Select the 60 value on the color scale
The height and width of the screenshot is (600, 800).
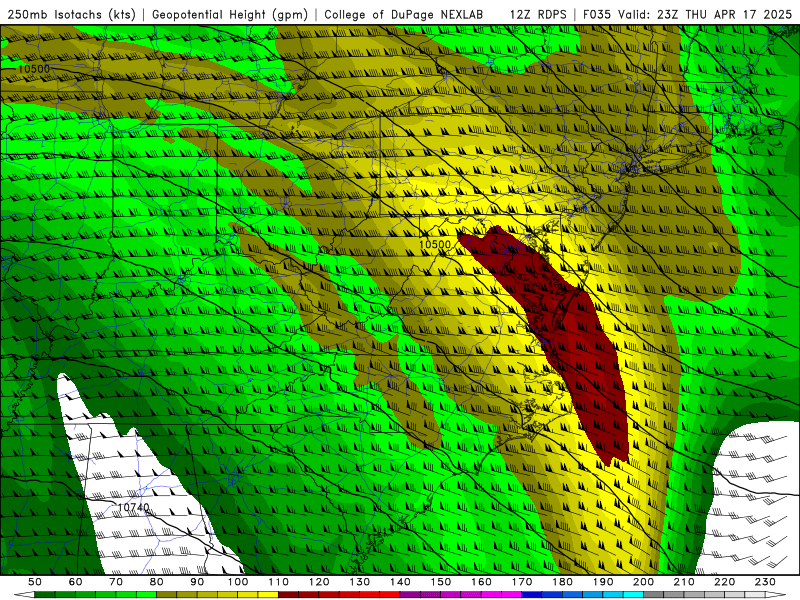[x=75, y=582]
